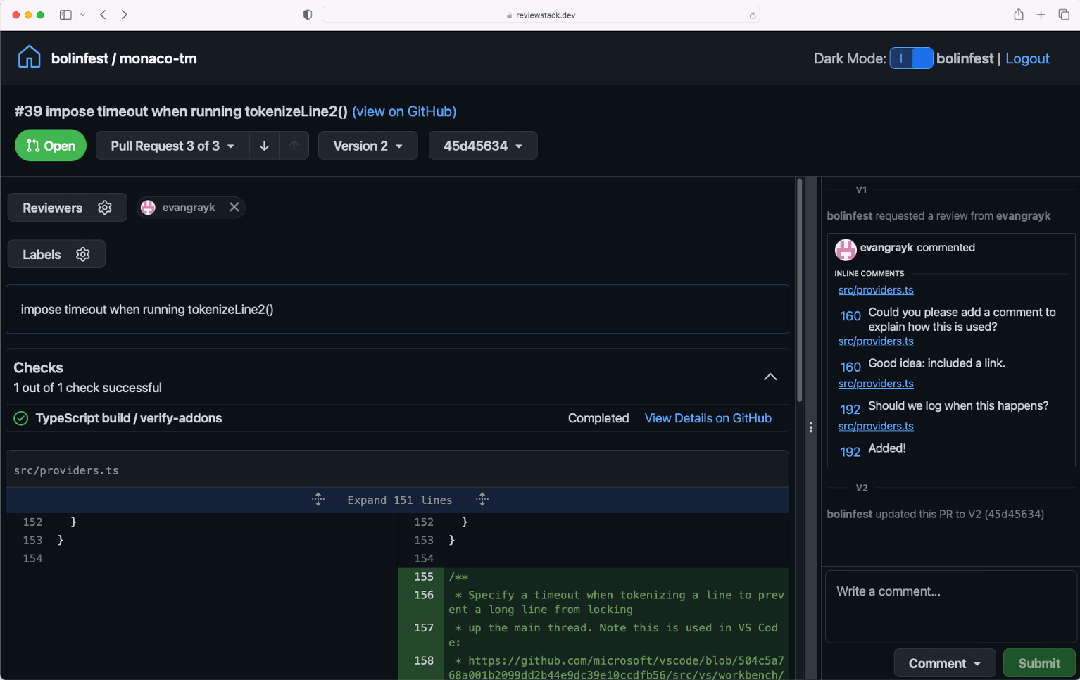Open the 45d45634 commit dropdown
Image resolution: width=1080 pixels, height=680 pixels.
pyautogui.click(x=483, y=146)
